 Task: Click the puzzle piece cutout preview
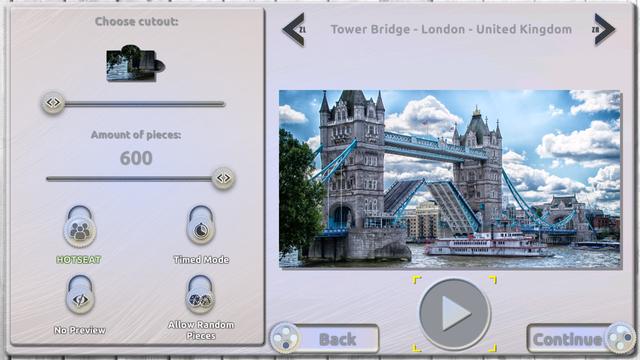click(136, 63)
